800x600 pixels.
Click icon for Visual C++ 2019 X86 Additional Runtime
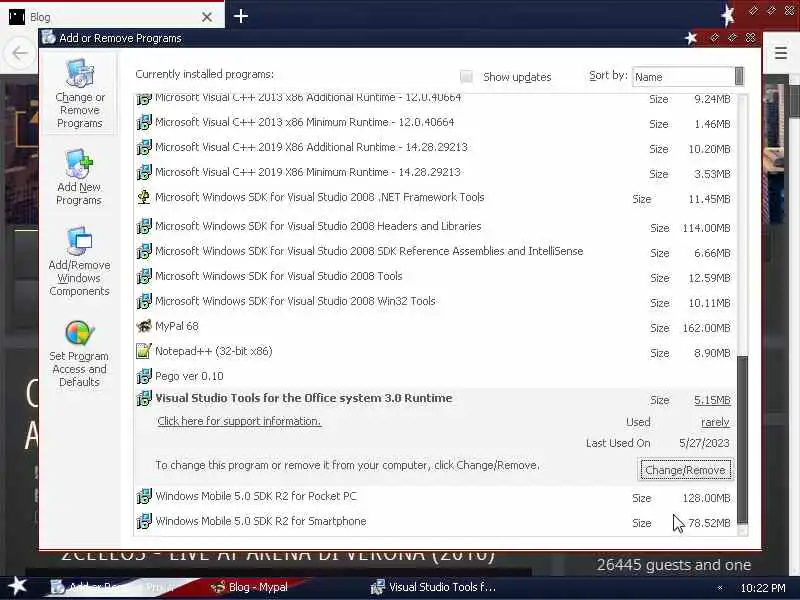point(144,147)
